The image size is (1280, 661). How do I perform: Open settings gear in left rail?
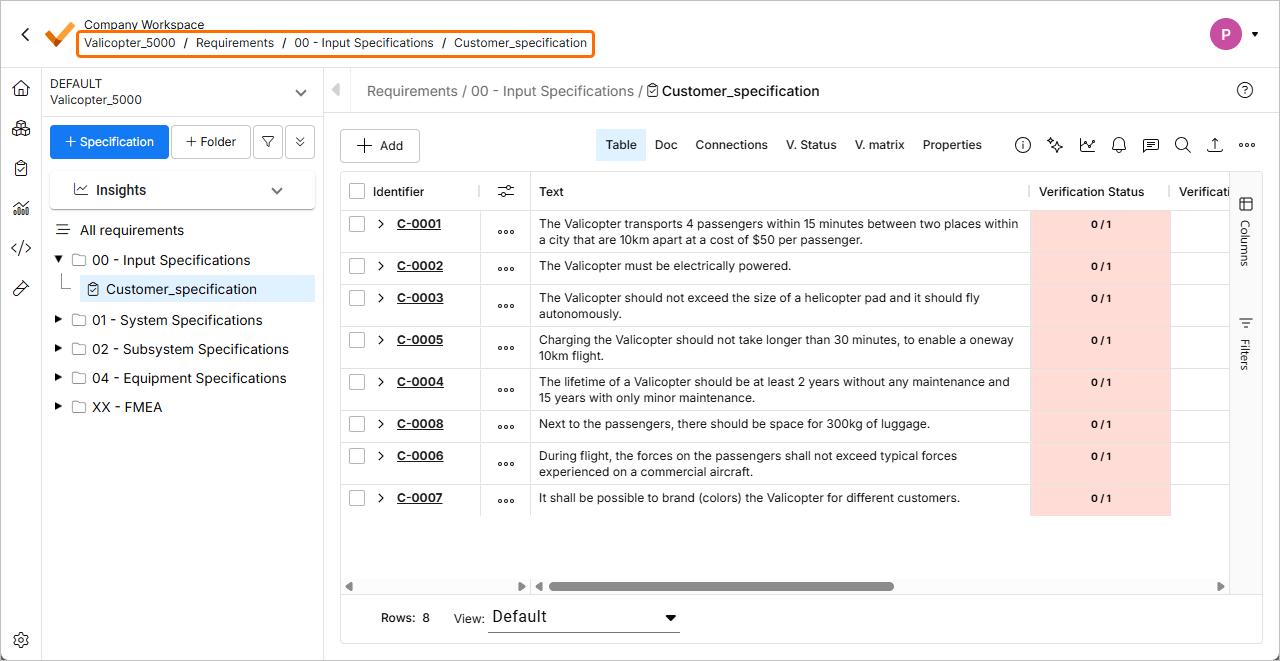click(x=21, y=640)
